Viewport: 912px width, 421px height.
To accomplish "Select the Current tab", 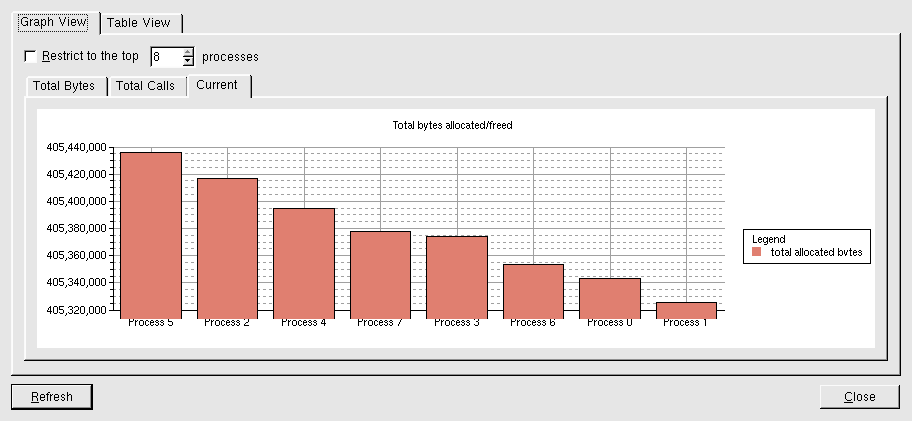I will click(217, 85).
